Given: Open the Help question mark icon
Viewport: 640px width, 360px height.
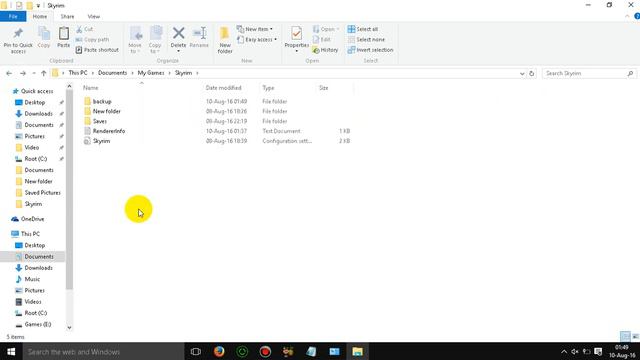Looking at the screenshot, I should (636, 16).
